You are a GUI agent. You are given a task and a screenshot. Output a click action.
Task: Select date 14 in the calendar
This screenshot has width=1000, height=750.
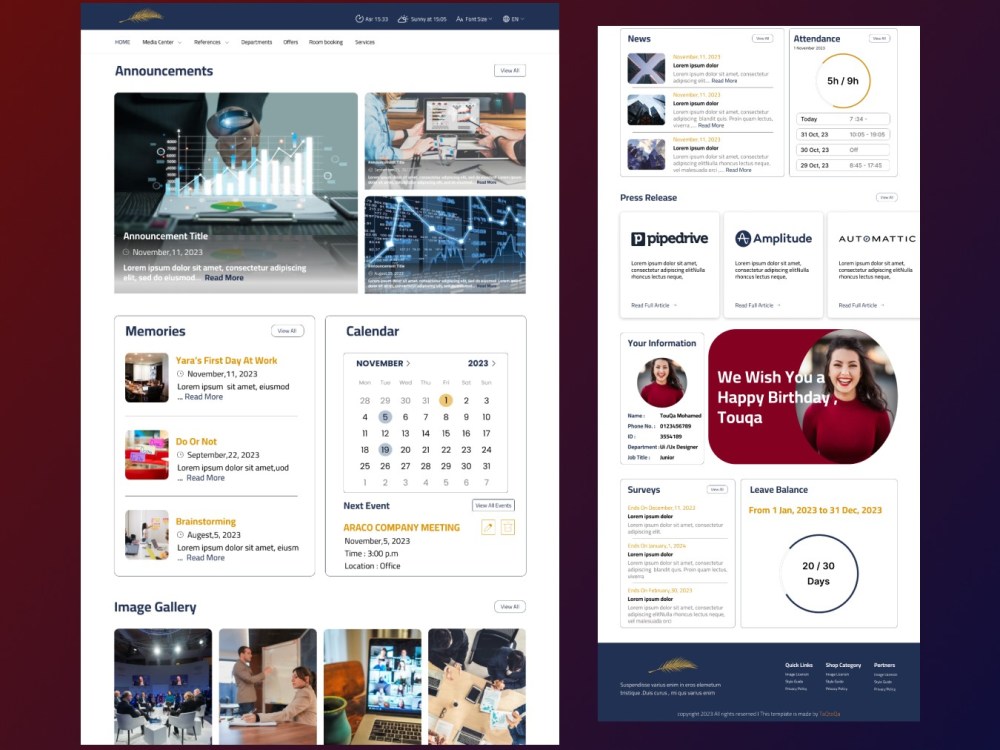click(x=425, y=434)
